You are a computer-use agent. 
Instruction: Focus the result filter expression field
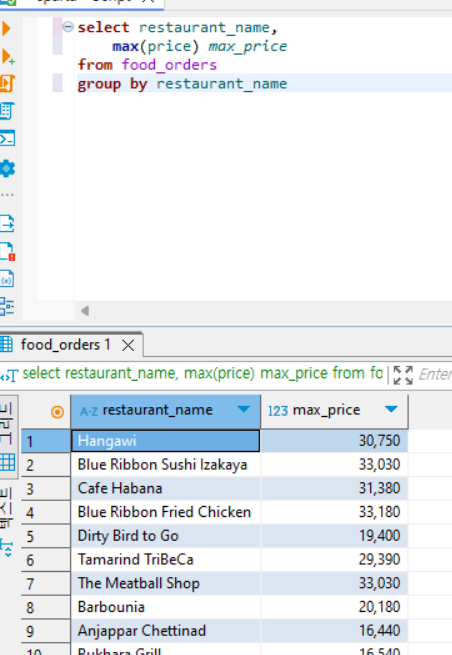434,374
